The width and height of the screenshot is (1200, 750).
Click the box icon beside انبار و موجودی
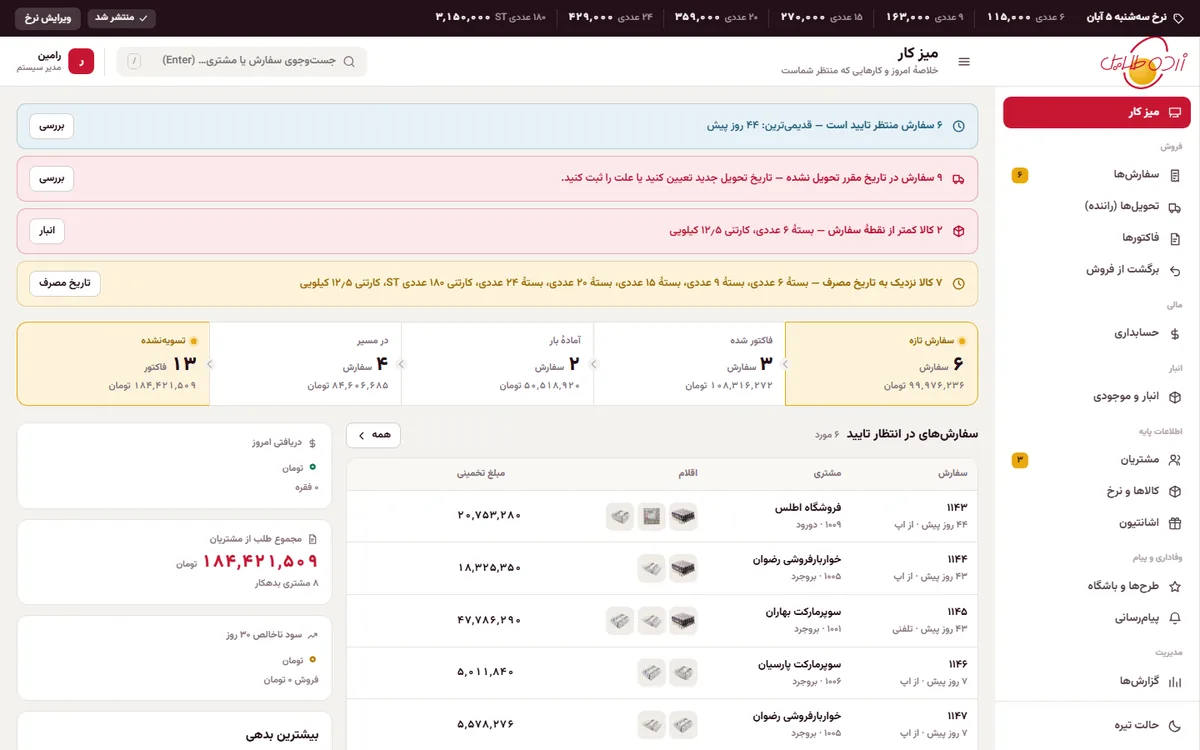(x=1175, y=397)
